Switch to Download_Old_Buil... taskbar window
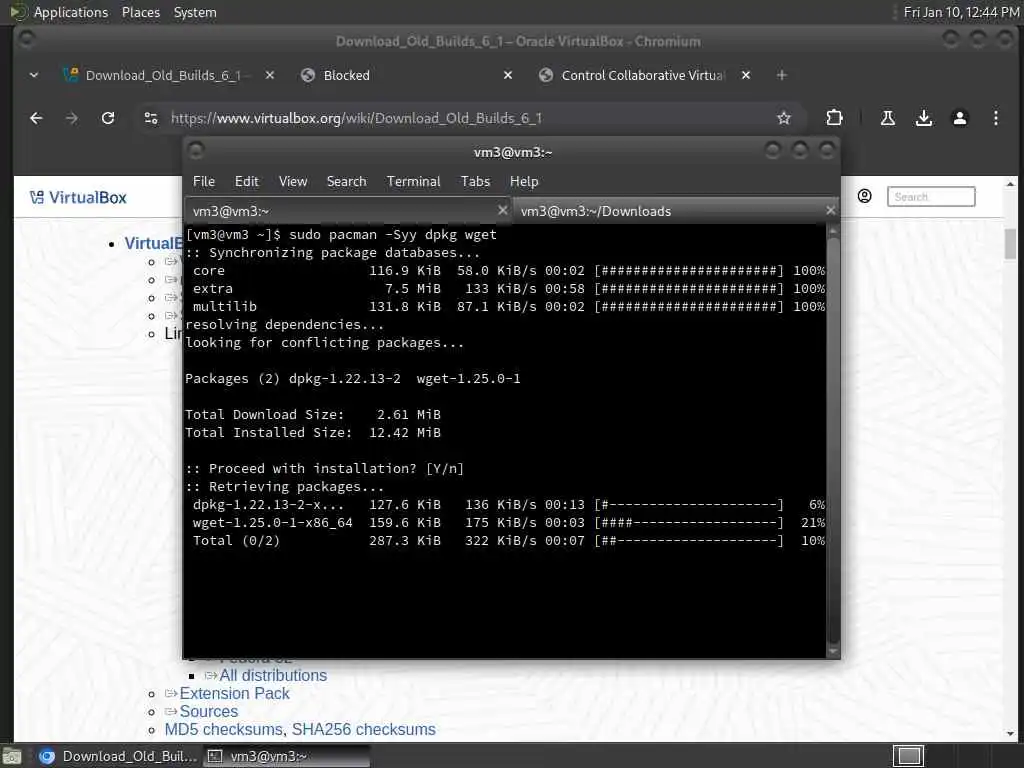The width and height of the screenshot is (1024, 768). pos(118,756)
